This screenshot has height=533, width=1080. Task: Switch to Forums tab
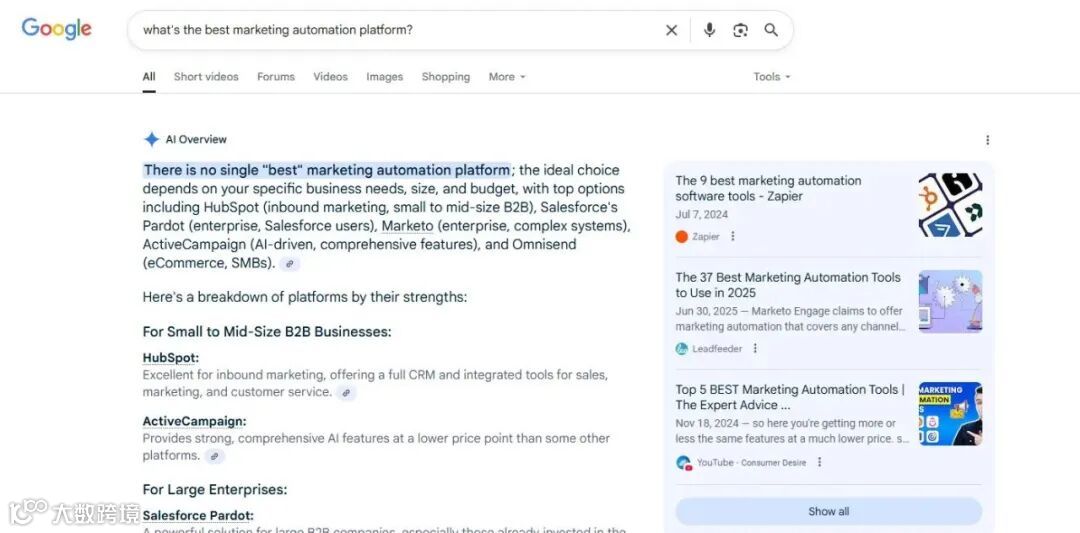pyautogui.click(x=276, y=76)
